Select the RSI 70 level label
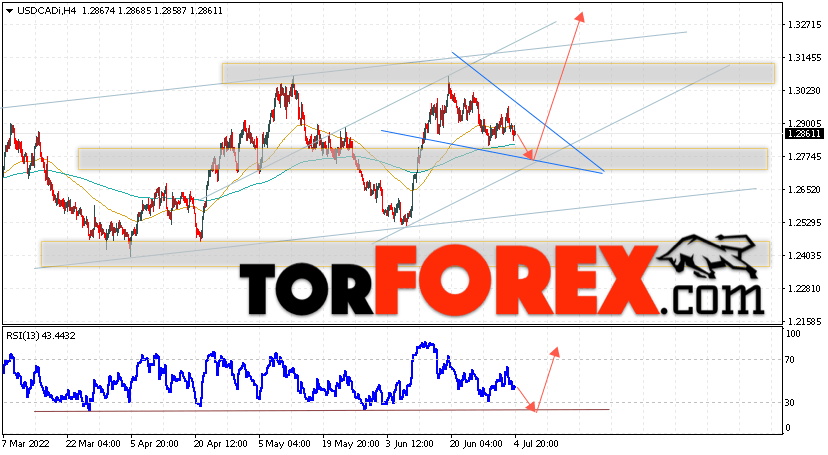 point(790,360)
